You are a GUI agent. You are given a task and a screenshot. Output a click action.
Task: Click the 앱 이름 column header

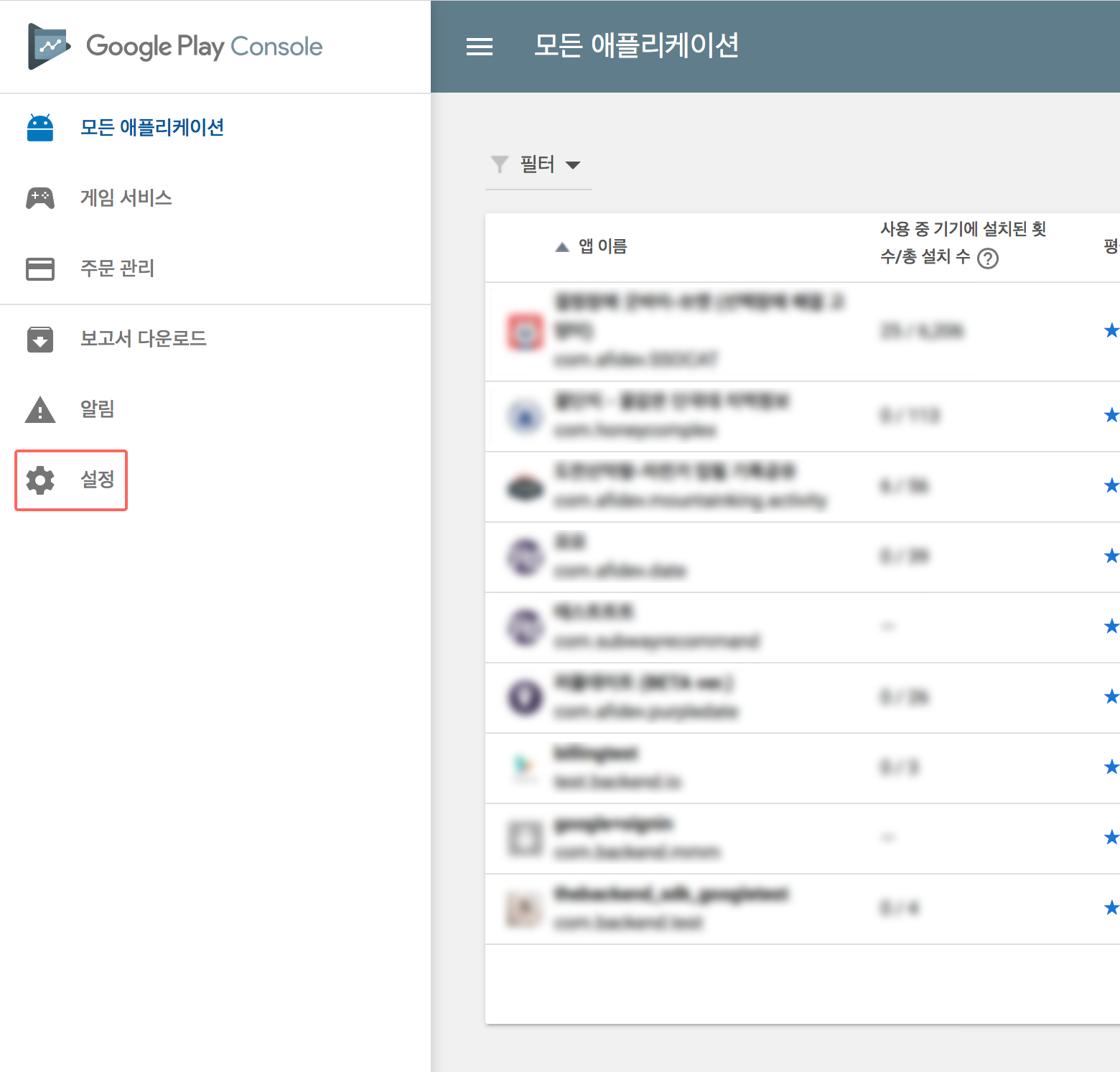point(602,246)
